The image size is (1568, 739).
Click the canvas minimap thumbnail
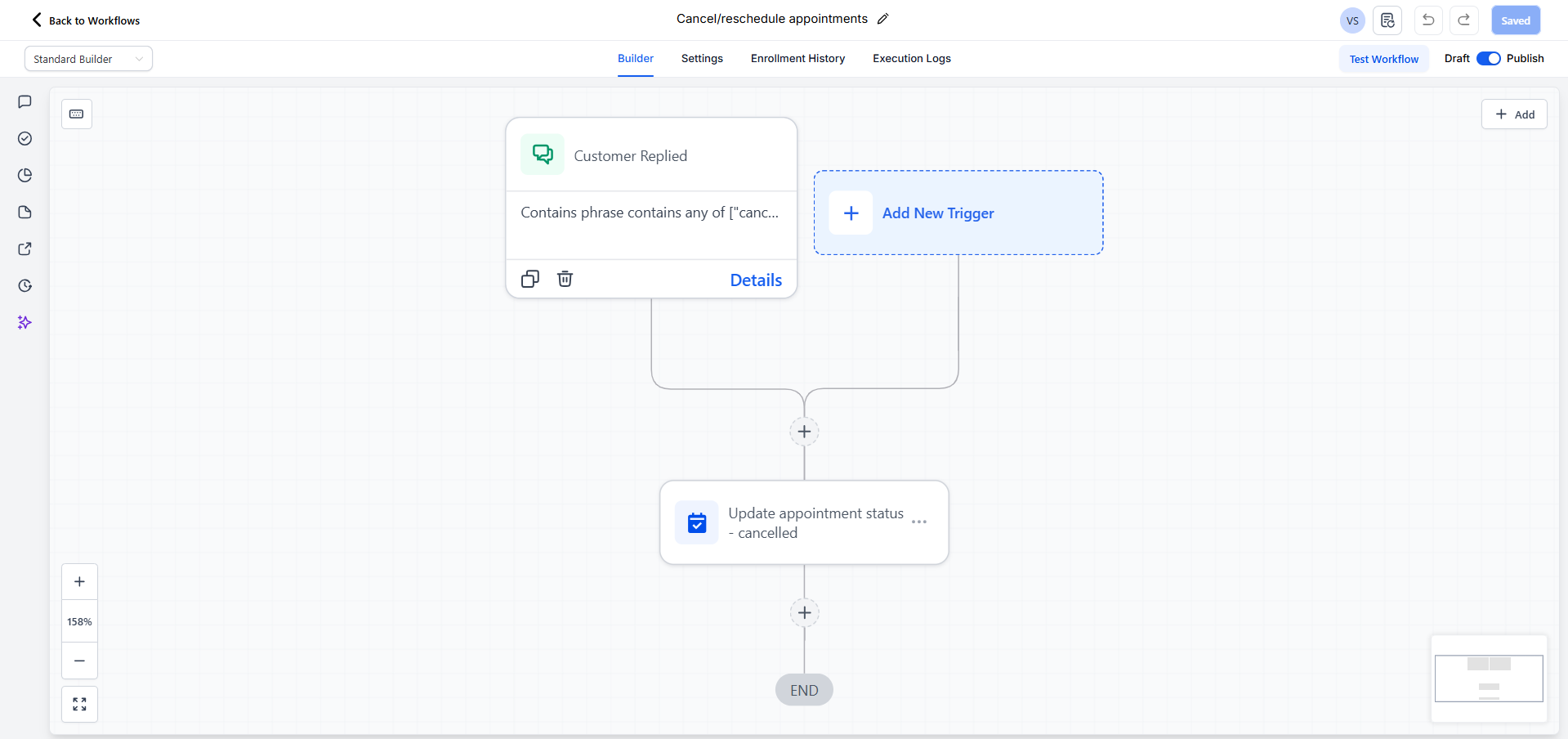pos(1489,679)
